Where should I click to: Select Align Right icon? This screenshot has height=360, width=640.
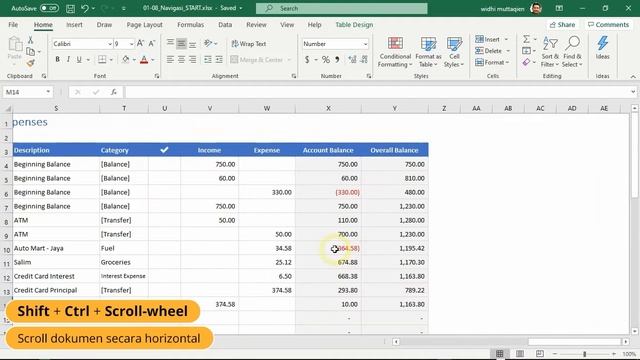192,60
